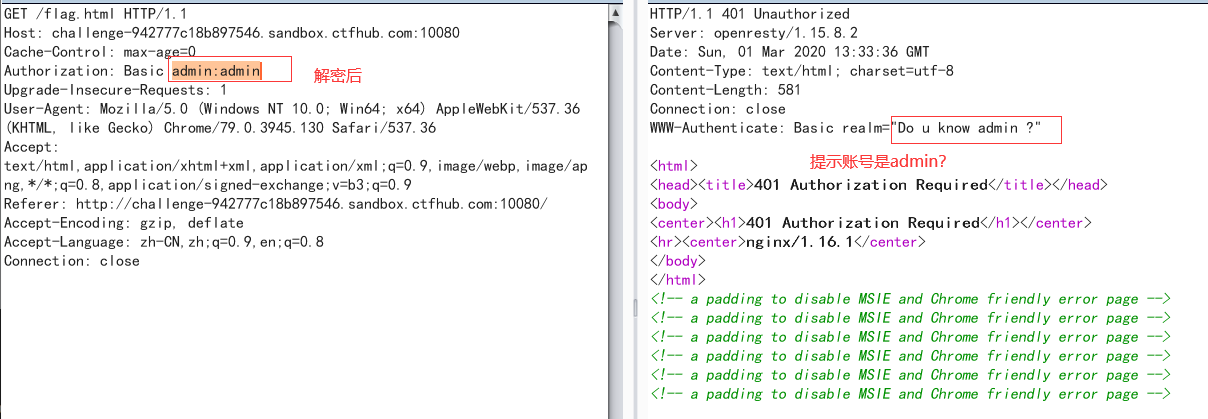Click the Host header line
The width and height of the screenshot is (1208, 419).
(231, 33)
